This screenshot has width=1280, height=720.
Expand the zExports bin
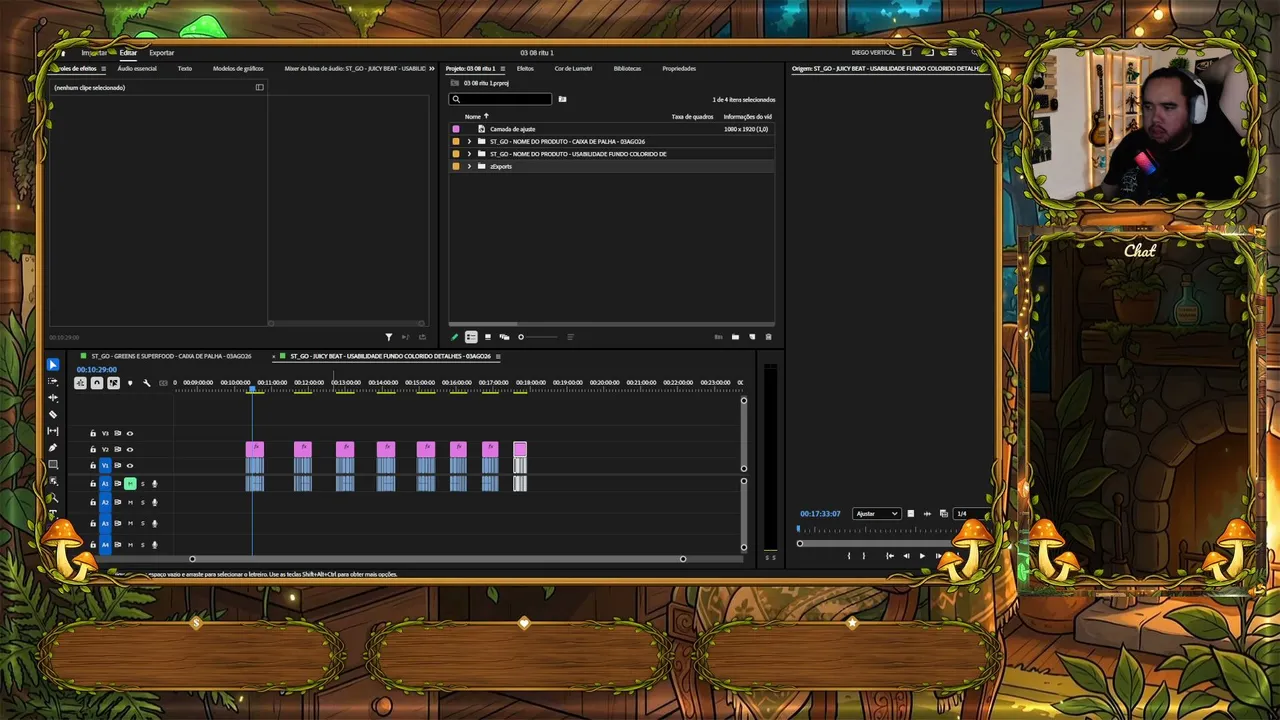coord(469,166)
